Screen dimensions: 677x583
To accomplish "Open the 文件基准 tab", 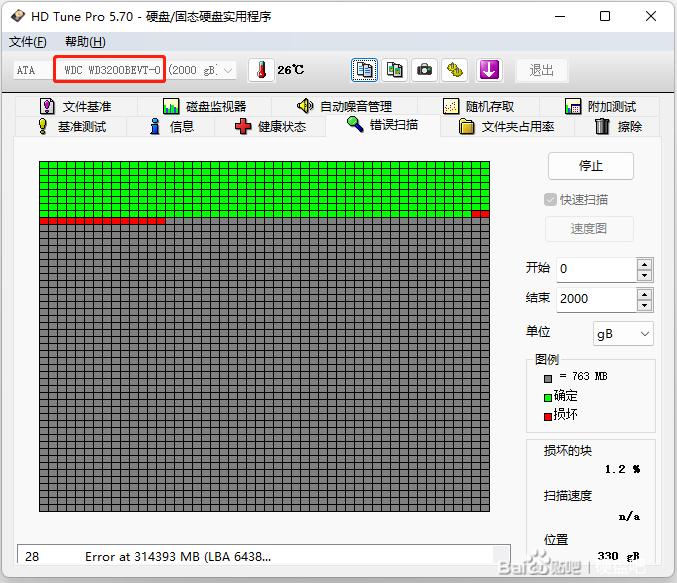I will point(76,106).
